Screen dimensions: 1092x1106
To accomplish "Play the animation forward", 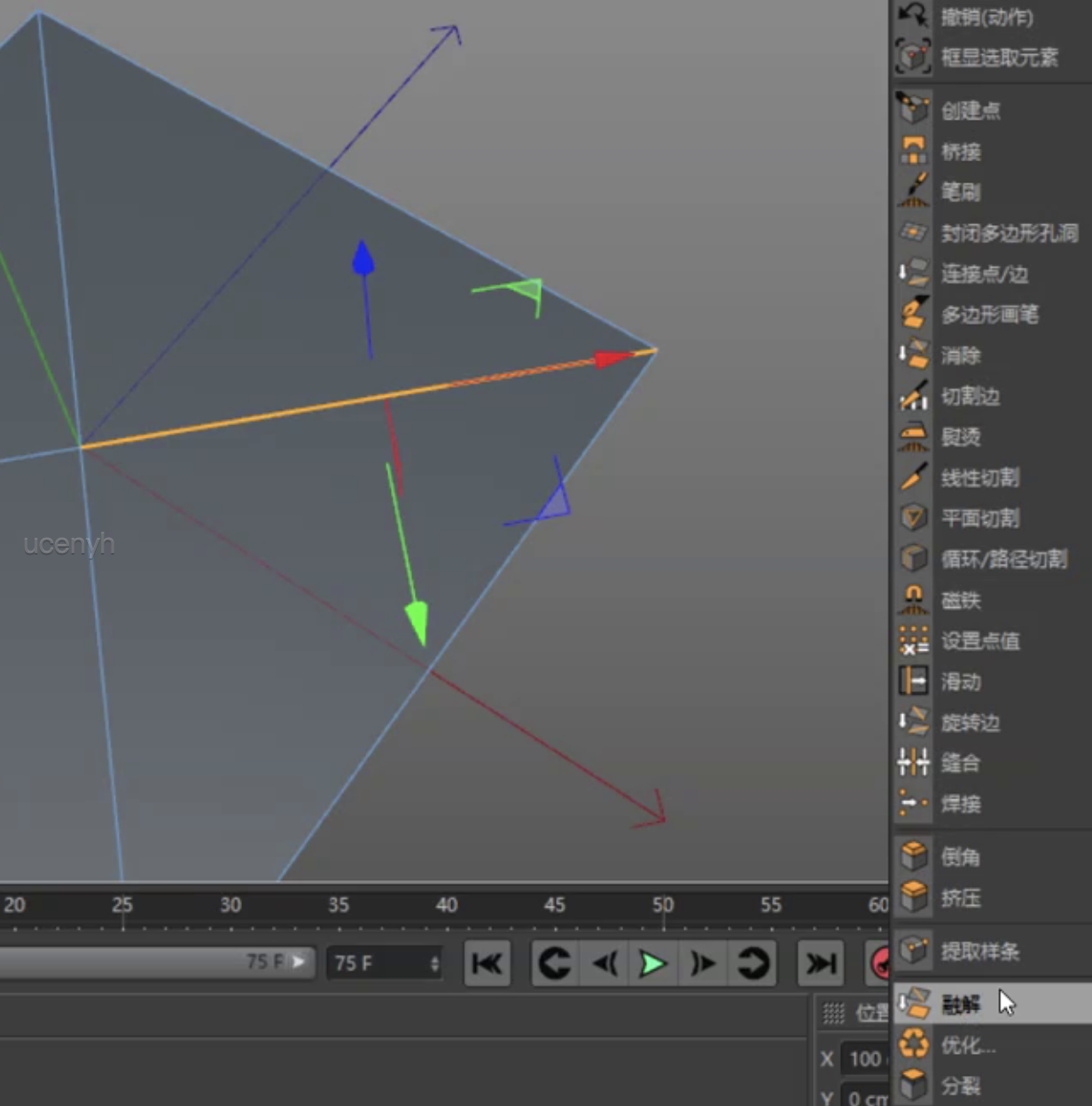I will [653, 963].
